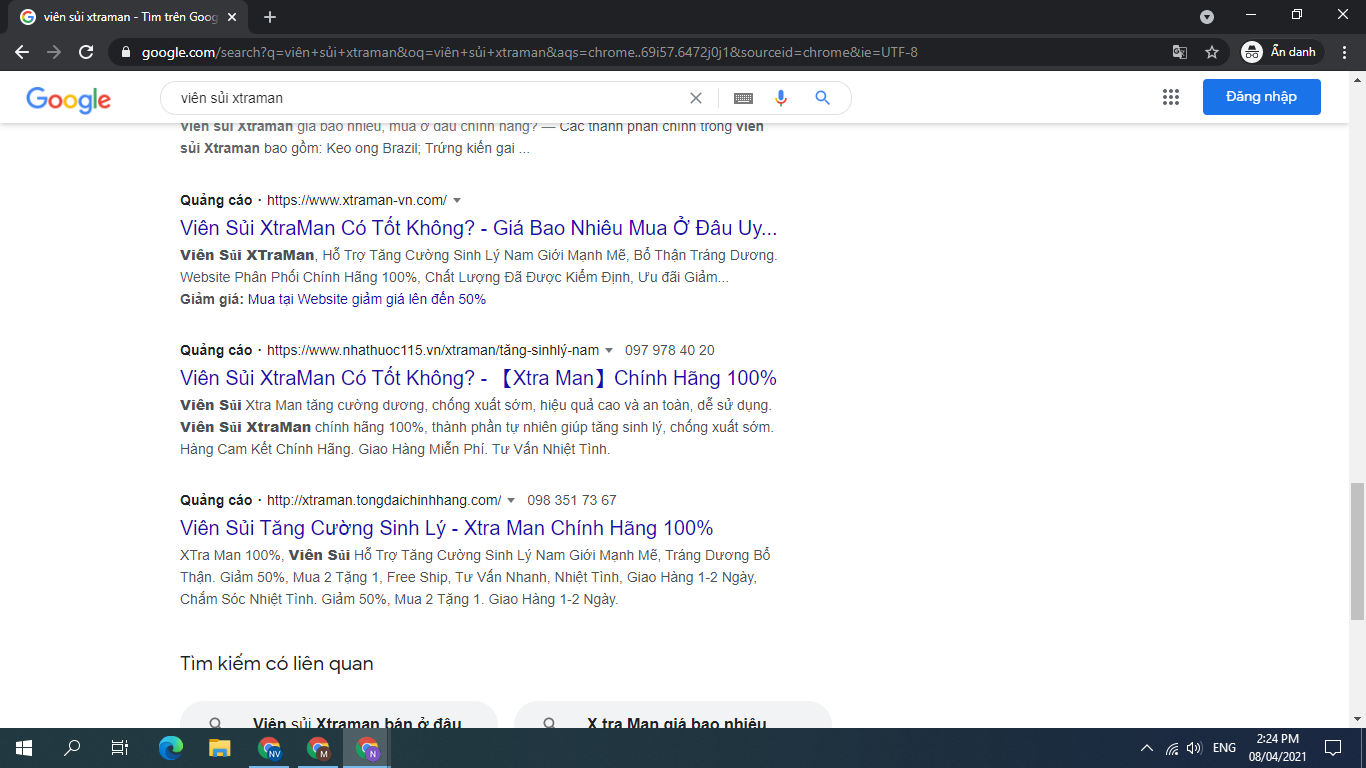
Task: Expand the xtraman-vn.com ad dropdown arrow
Action: point(457,201)
